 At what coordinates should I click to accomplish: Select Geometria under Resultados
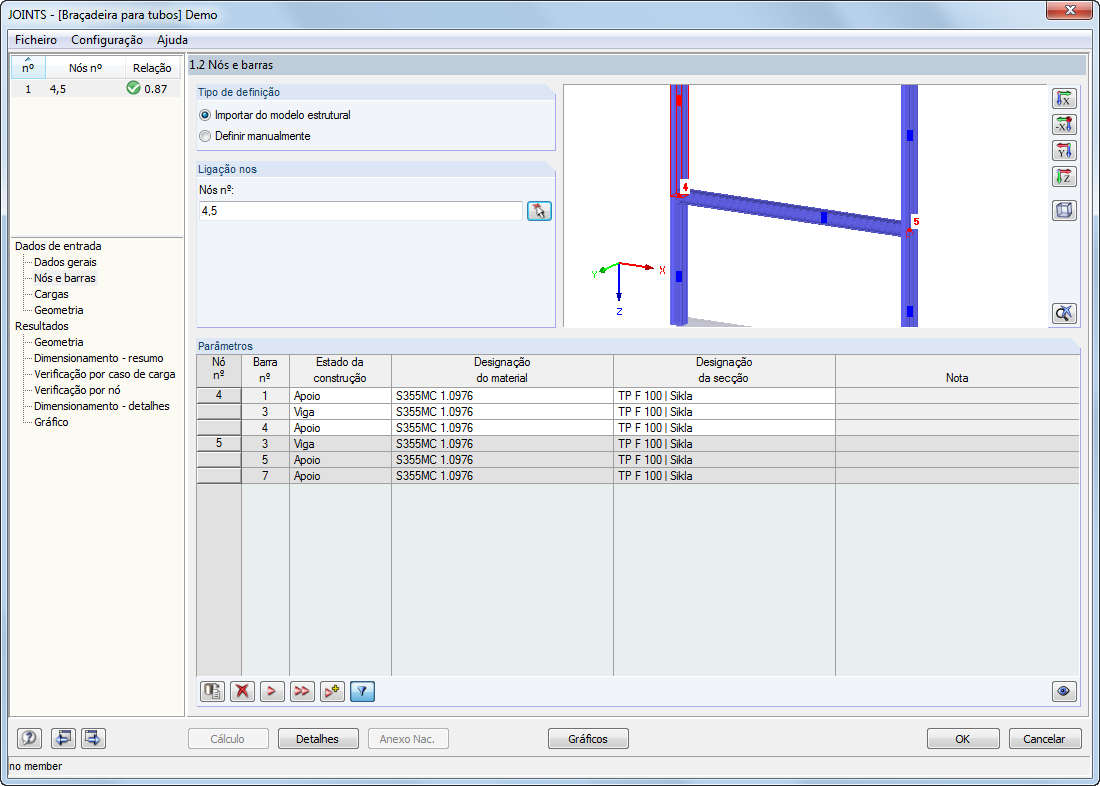point(59,342)
